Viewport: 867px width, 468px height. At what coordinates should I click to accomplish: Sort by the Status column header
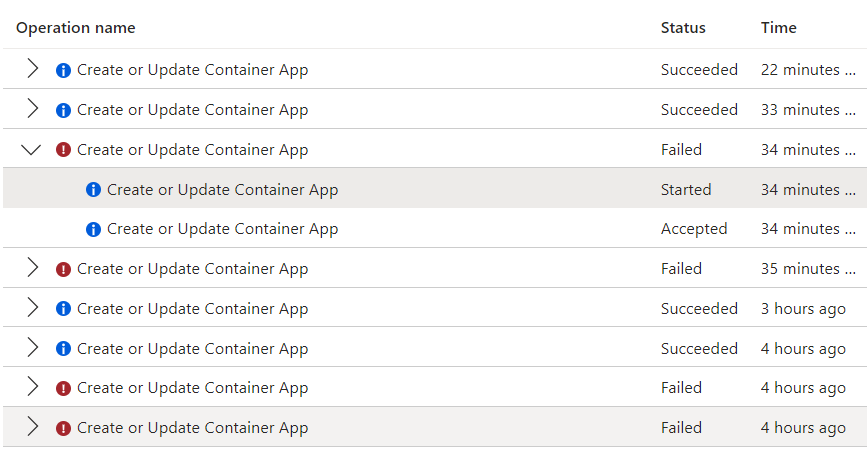[x=683, y=28]
